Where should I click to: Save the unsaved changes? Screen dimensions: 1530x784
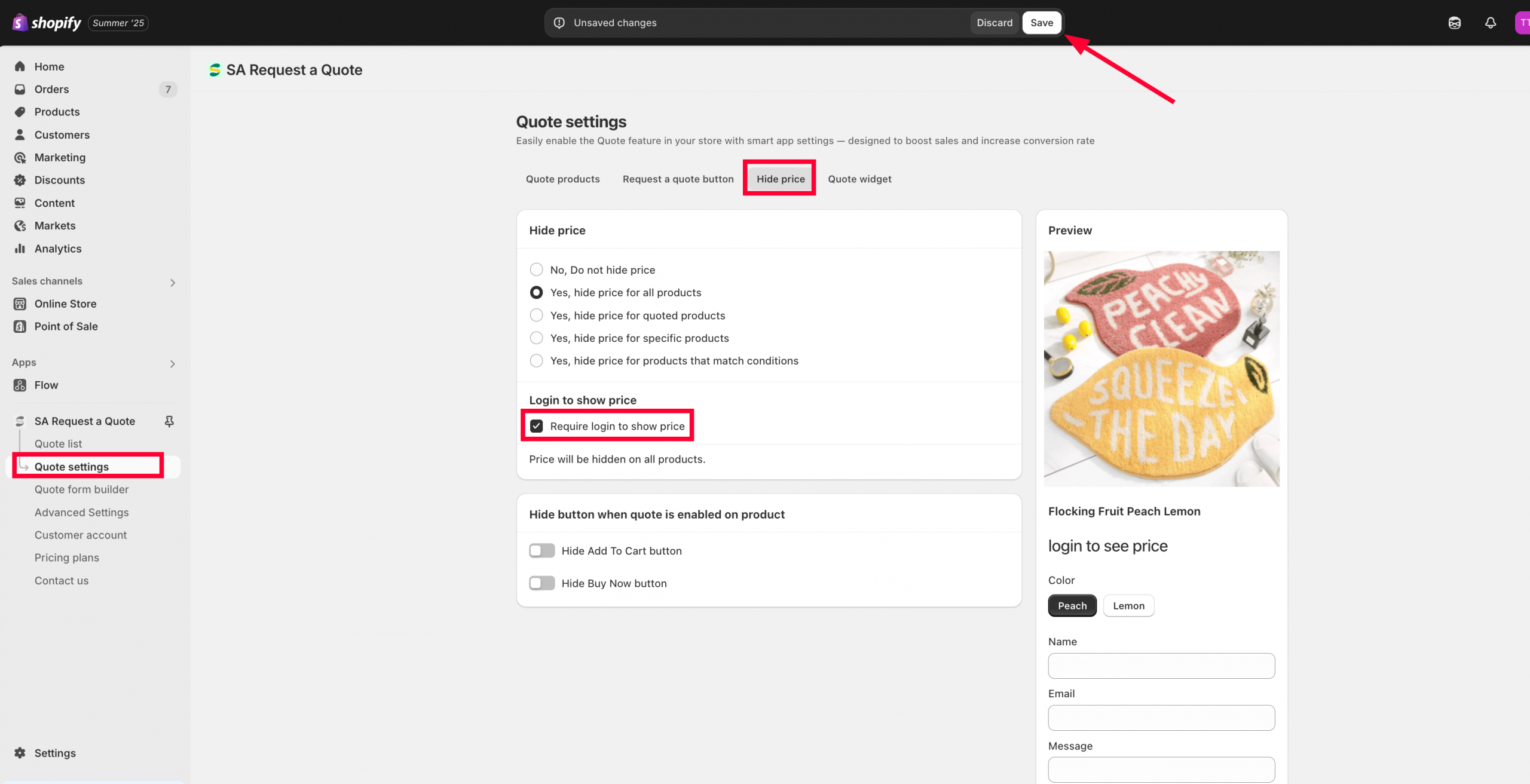[1042, 23]
